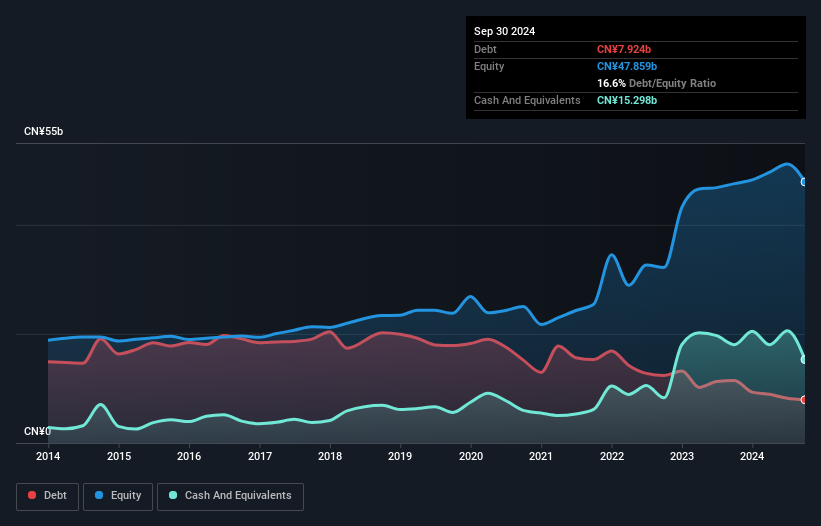Click the Equity endpoint marker on chart
This screenshot has width=821, height=526.
coord(804,182)
